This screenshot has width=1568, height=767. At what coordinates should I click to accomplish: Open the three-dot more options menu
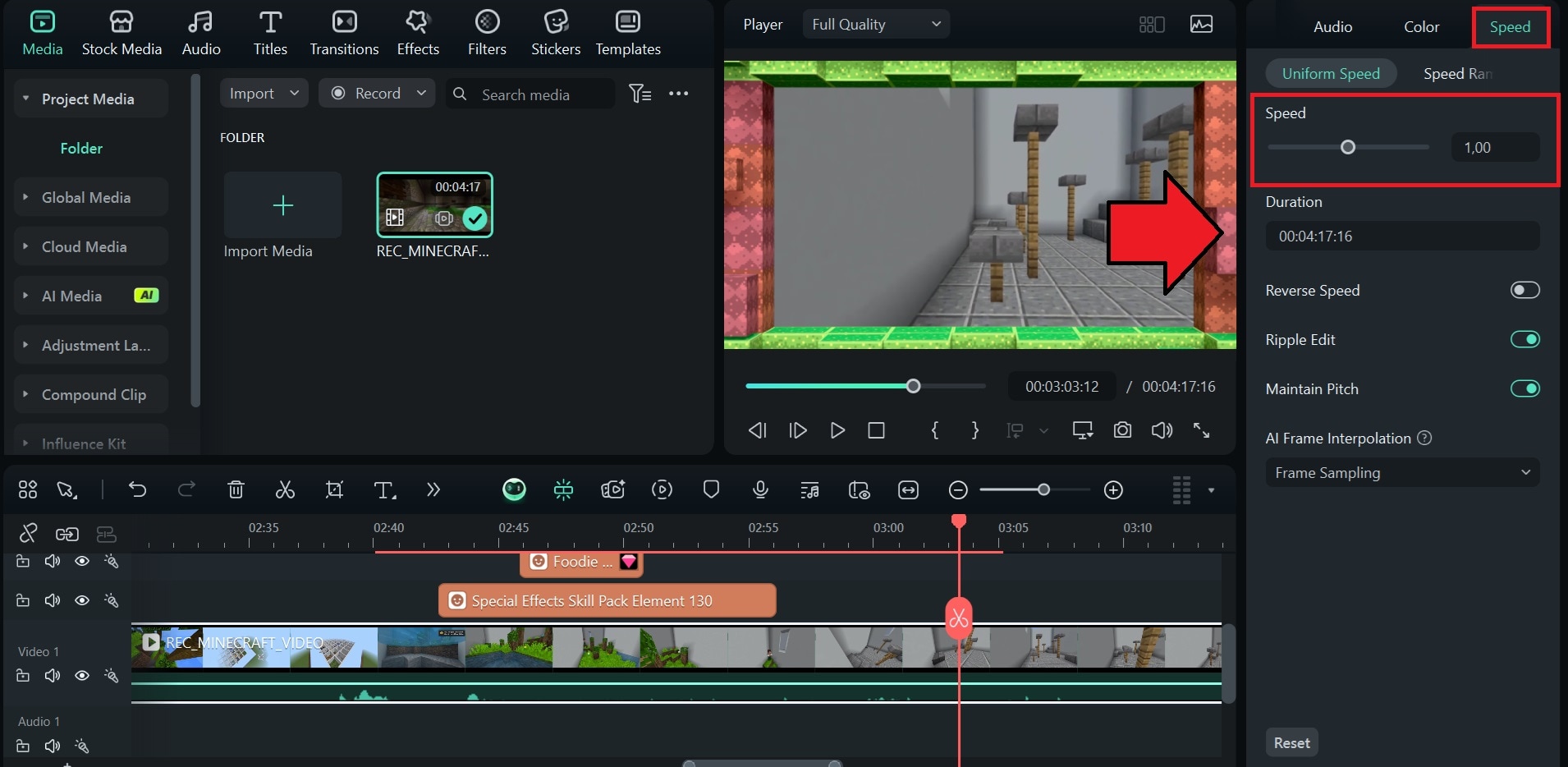click(x=679, y=94)
